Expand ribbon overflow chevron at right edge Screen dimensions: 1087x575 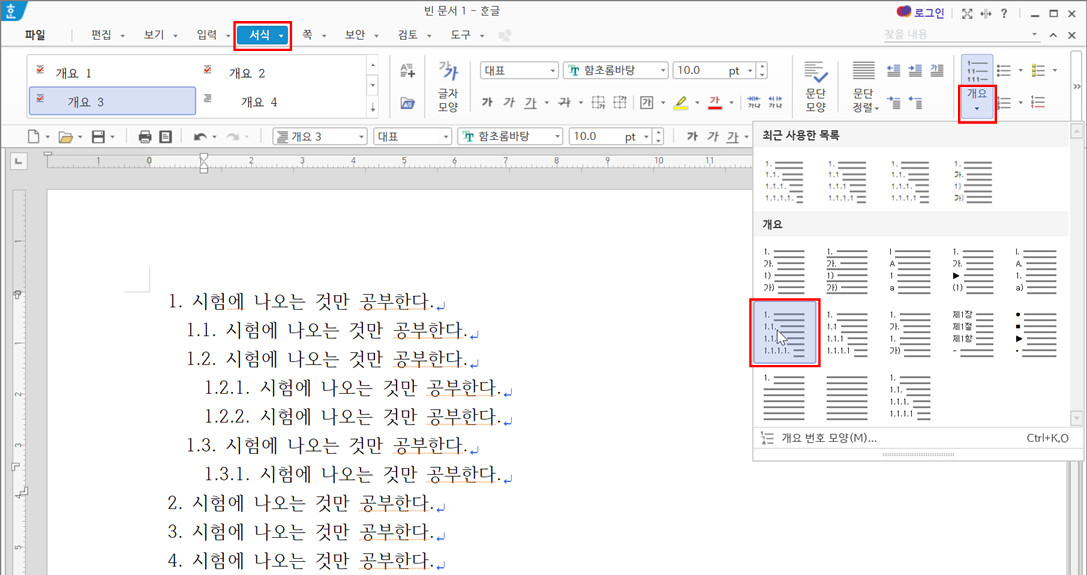(1077, 87)
